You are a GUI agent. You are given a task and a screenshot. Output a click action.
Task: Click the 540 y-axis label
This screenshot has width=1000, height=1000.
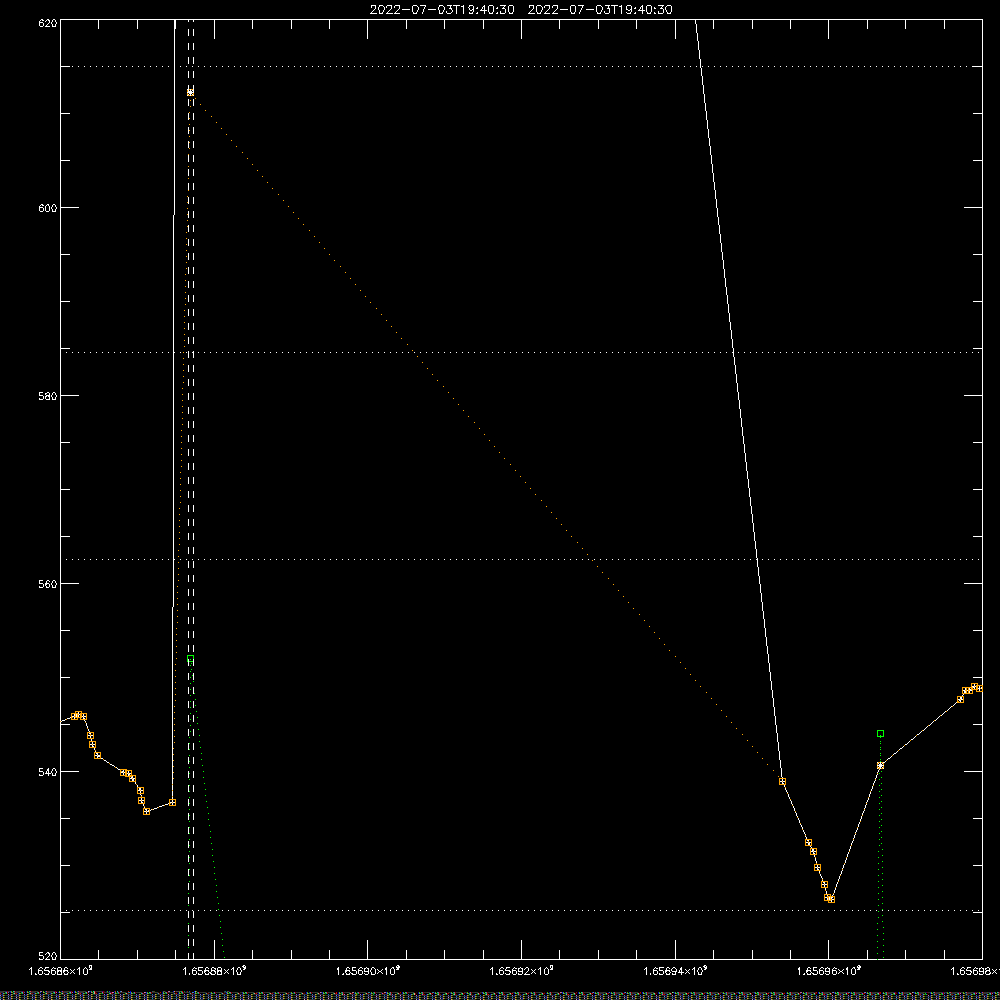(x=48, y=772)
